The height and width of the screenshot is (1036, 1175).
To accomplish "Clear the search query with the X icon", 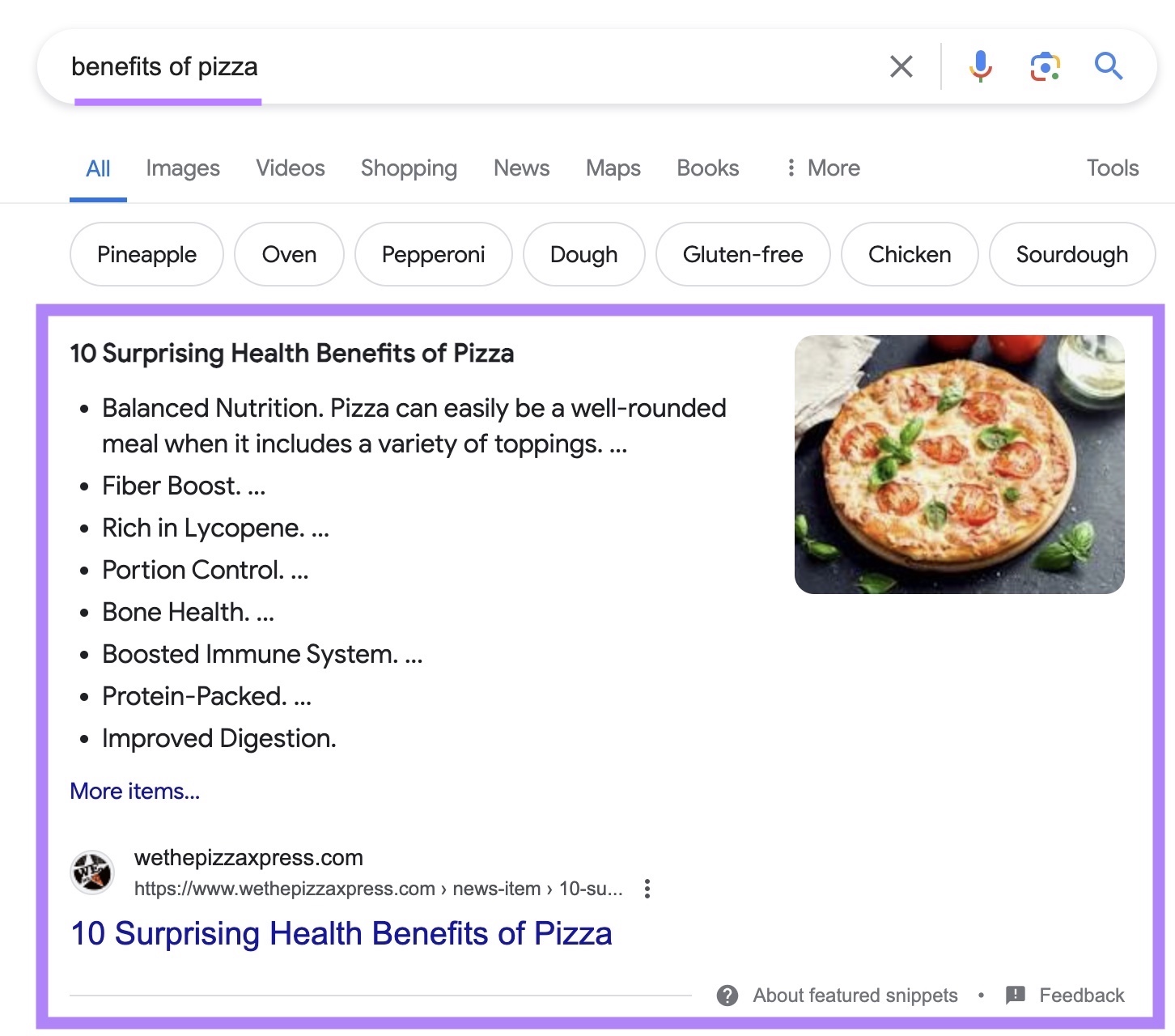I will (x=901, y=66).
